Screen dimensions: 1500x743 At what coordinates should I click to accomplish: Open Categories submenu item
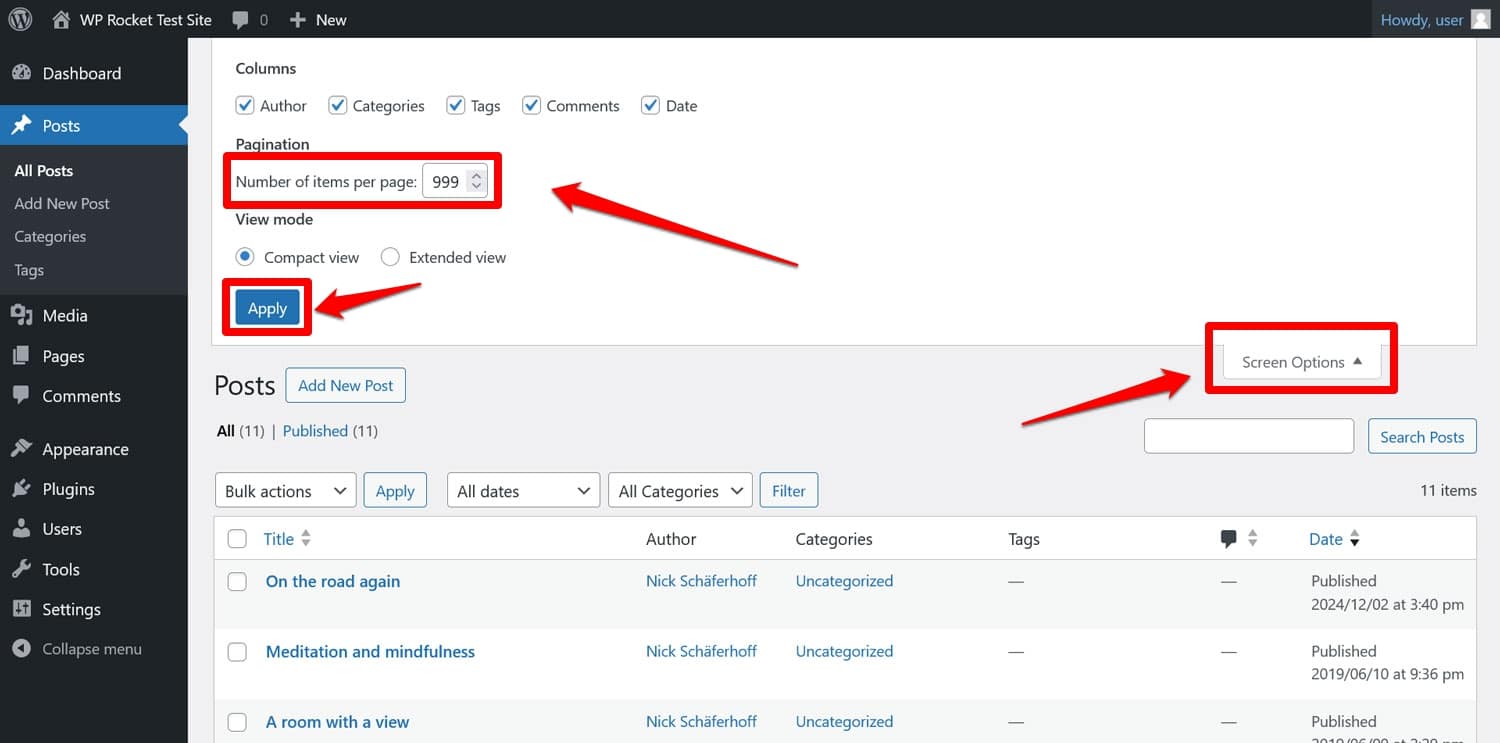pyautogui.click(x=50, y=236)
